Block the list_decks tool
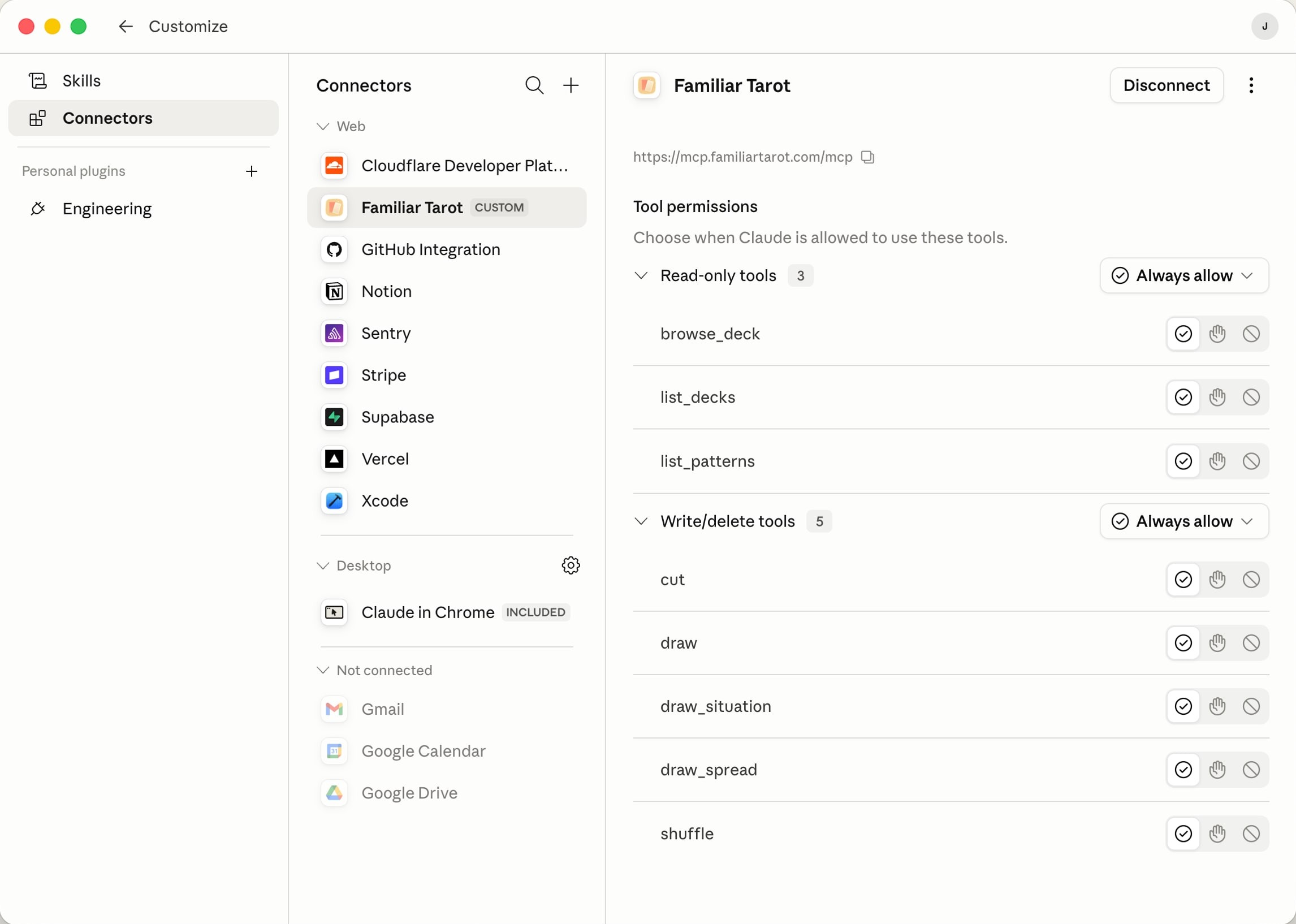 (x=1251, y=397)
